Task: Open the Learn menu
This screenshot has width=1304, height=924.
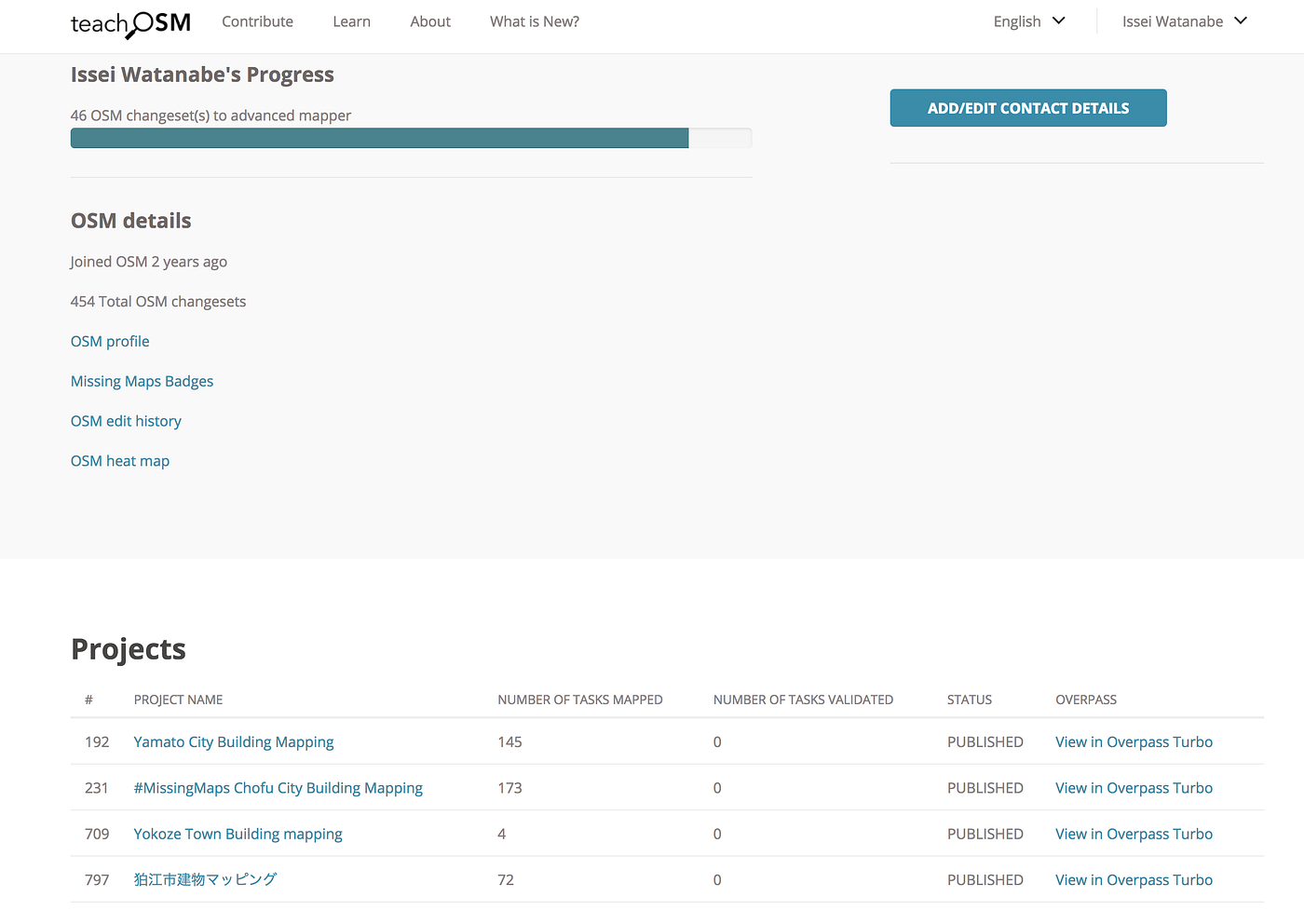Action: pos(351,21)
